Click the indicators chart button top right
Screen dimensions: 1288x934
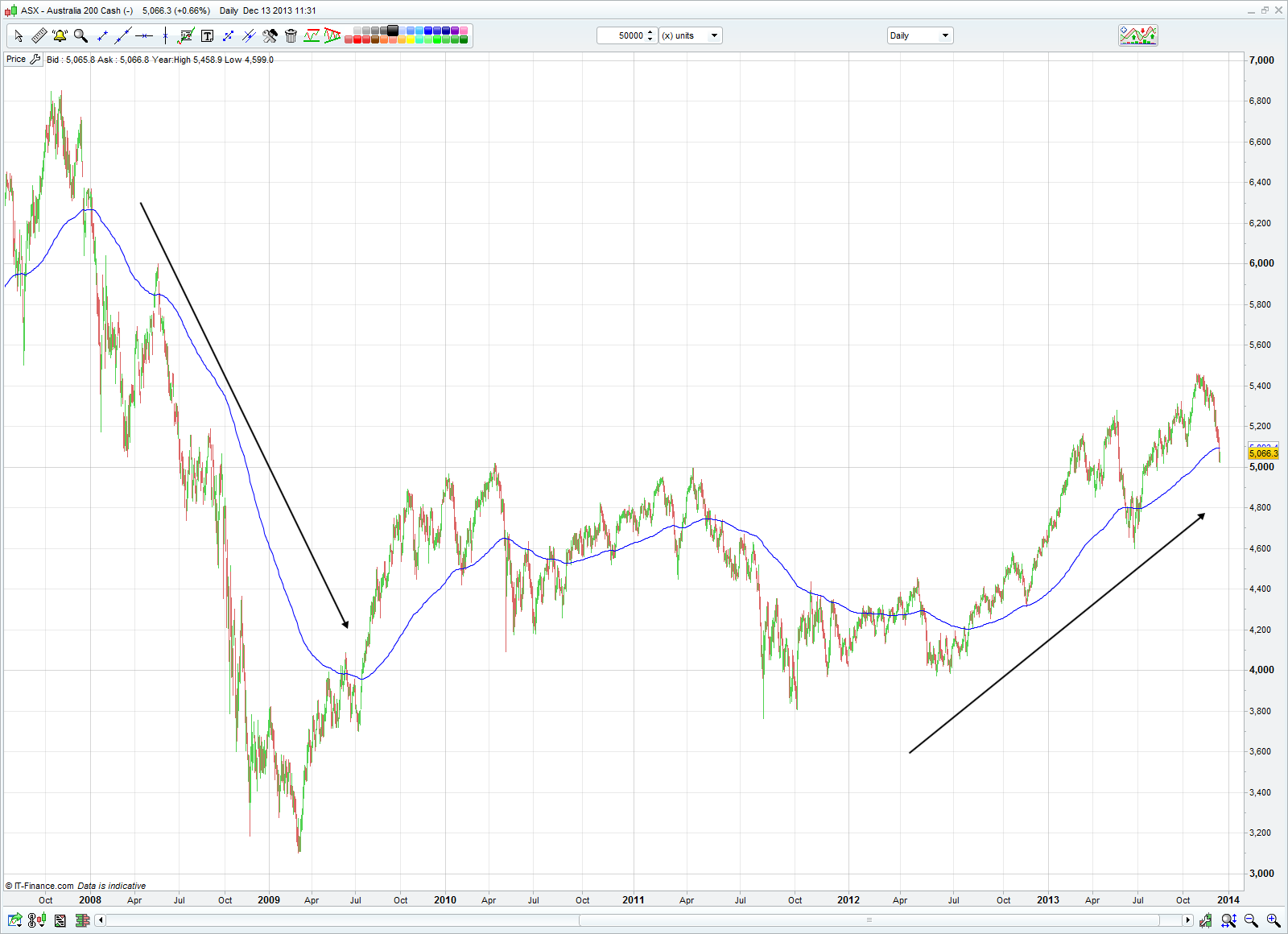click(1137, 35)
